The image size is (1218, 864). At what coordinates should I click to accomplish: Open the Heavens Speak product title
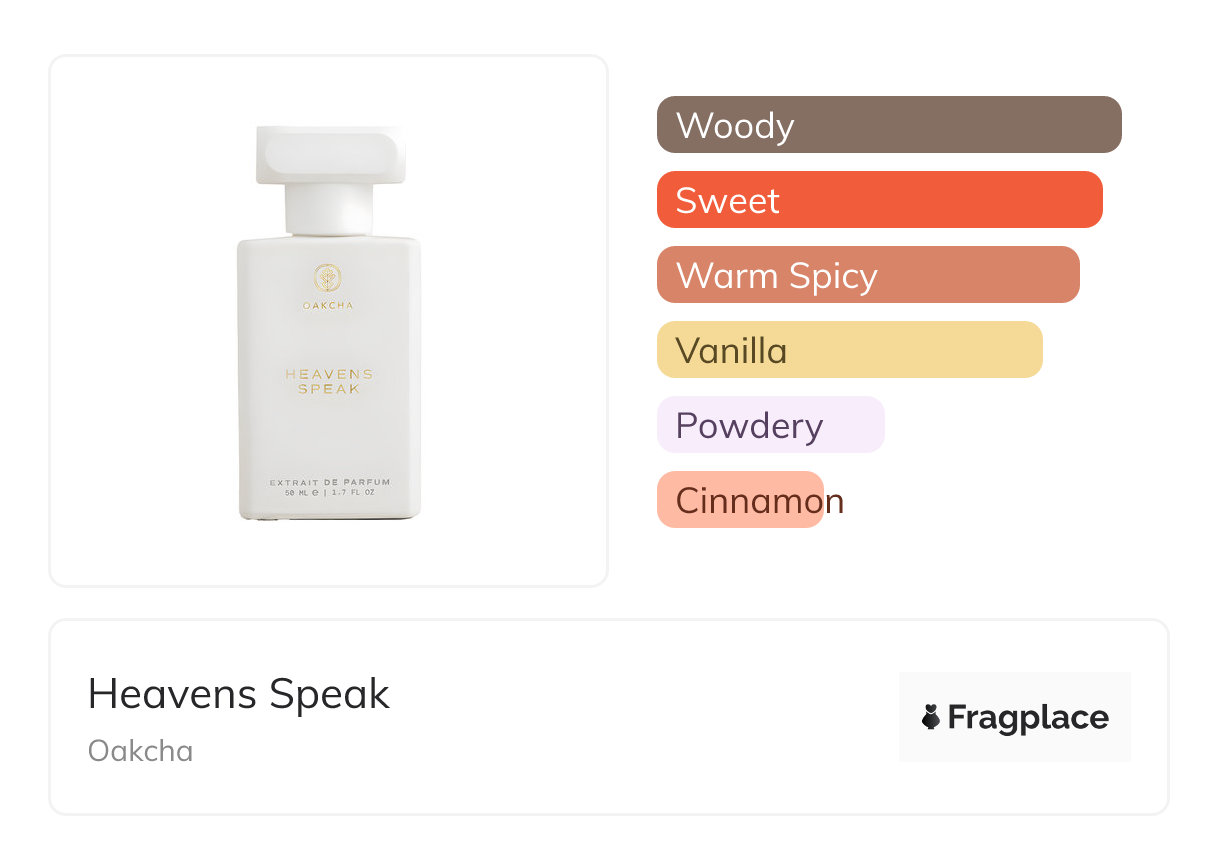click(239, 694)
